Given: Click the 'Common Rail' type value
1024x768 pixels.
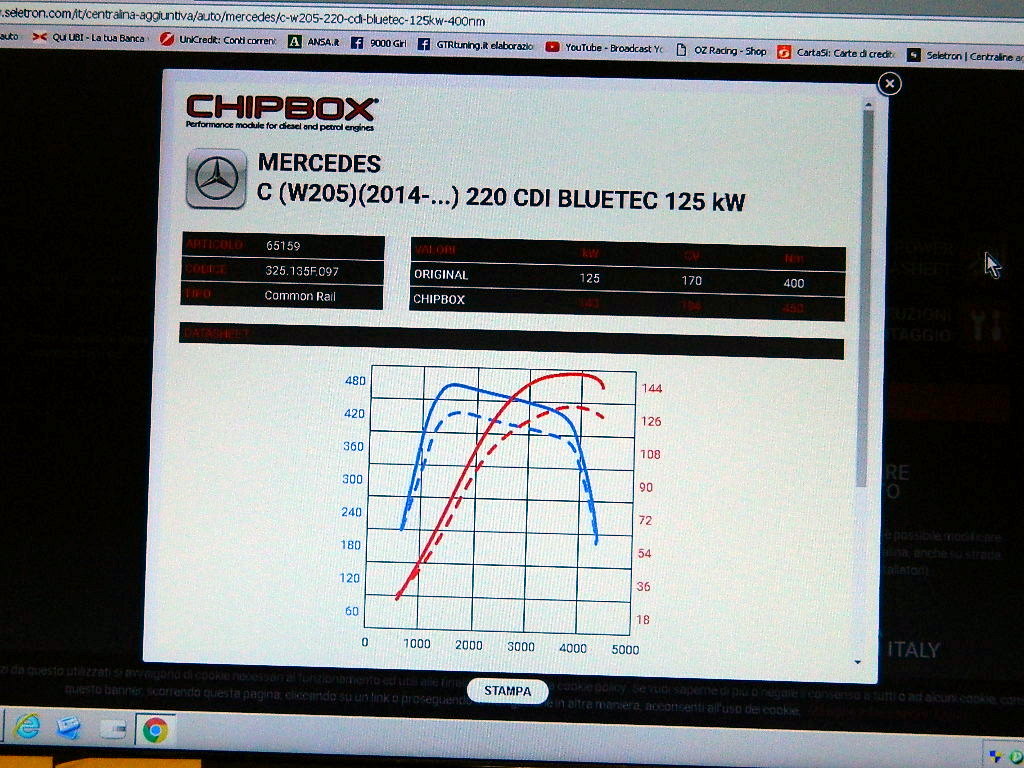Looking at the screenshot, I should coord(300,296).
